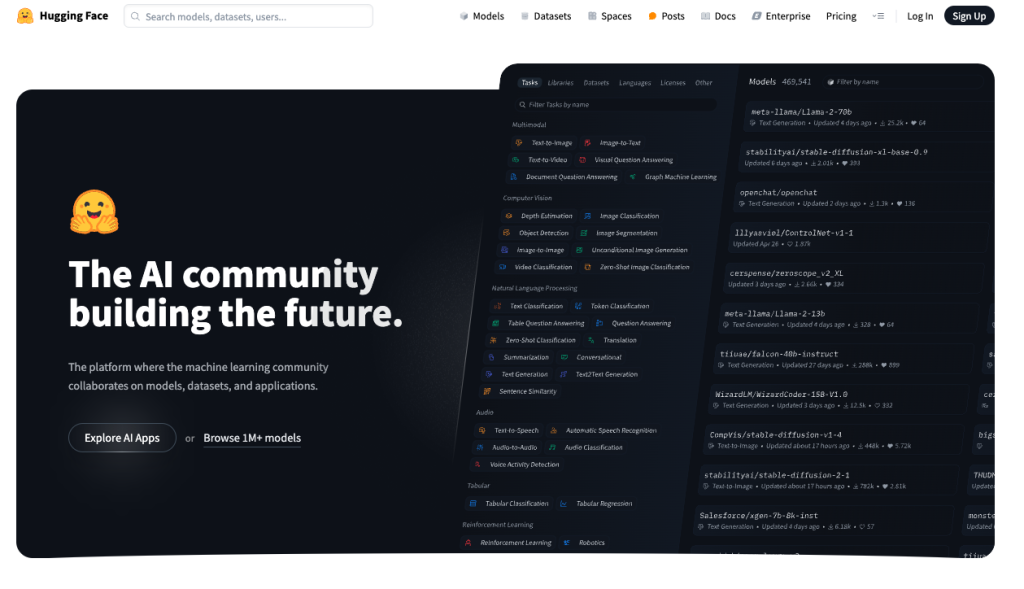Click the cerspense/zeroscope_v2_XL model entry

point(854,278)
